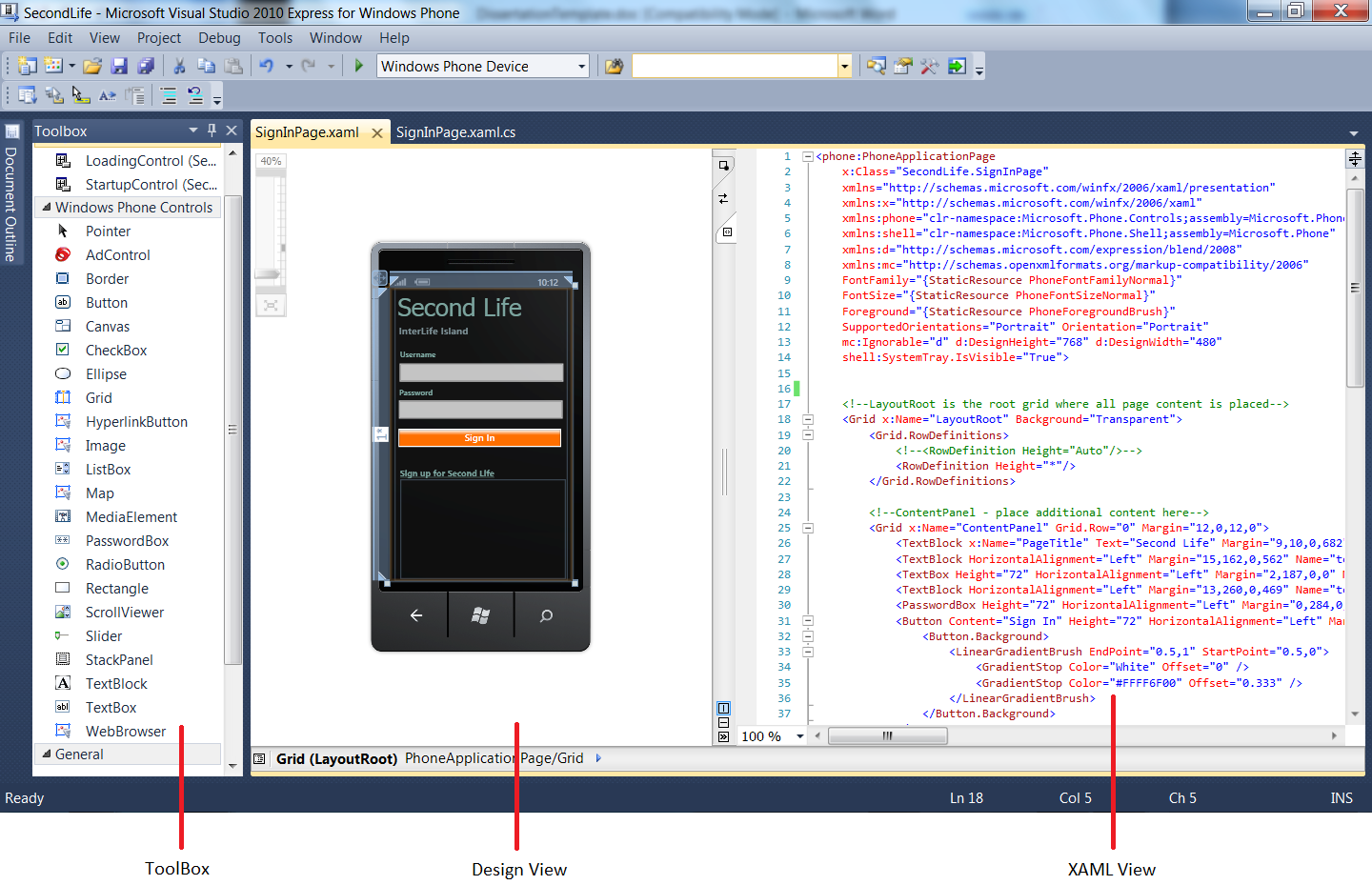
Task: Click the orange Sign In button in designer
Action: click(479, 438)
